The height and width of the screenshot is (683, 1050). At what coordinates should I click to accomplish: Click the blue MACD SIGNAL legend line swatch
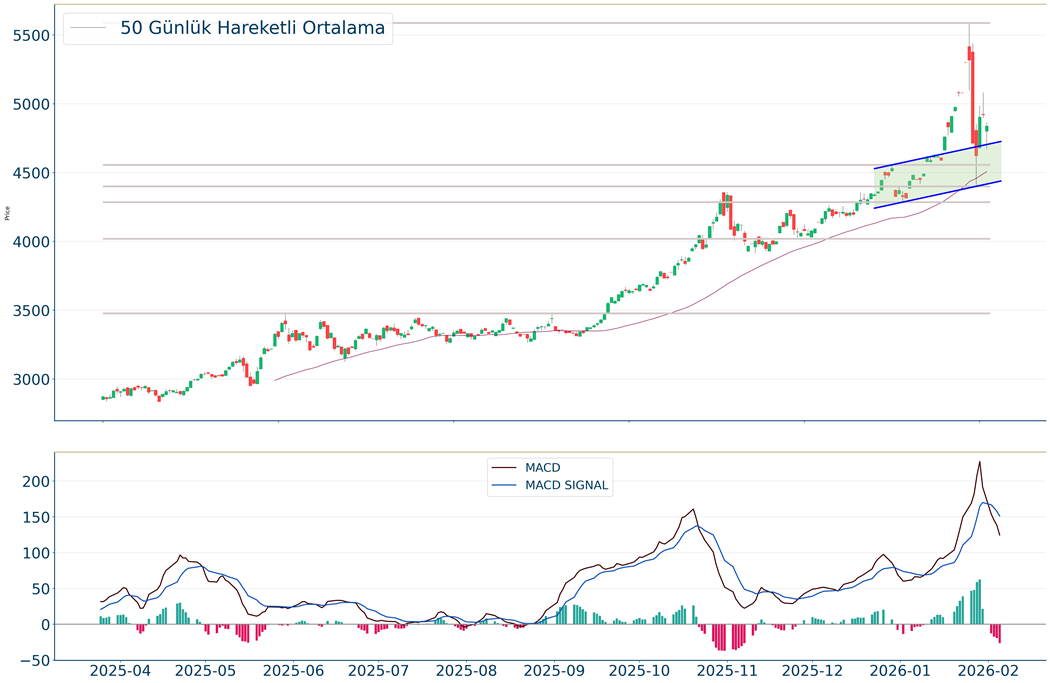[x=503, y=486]
